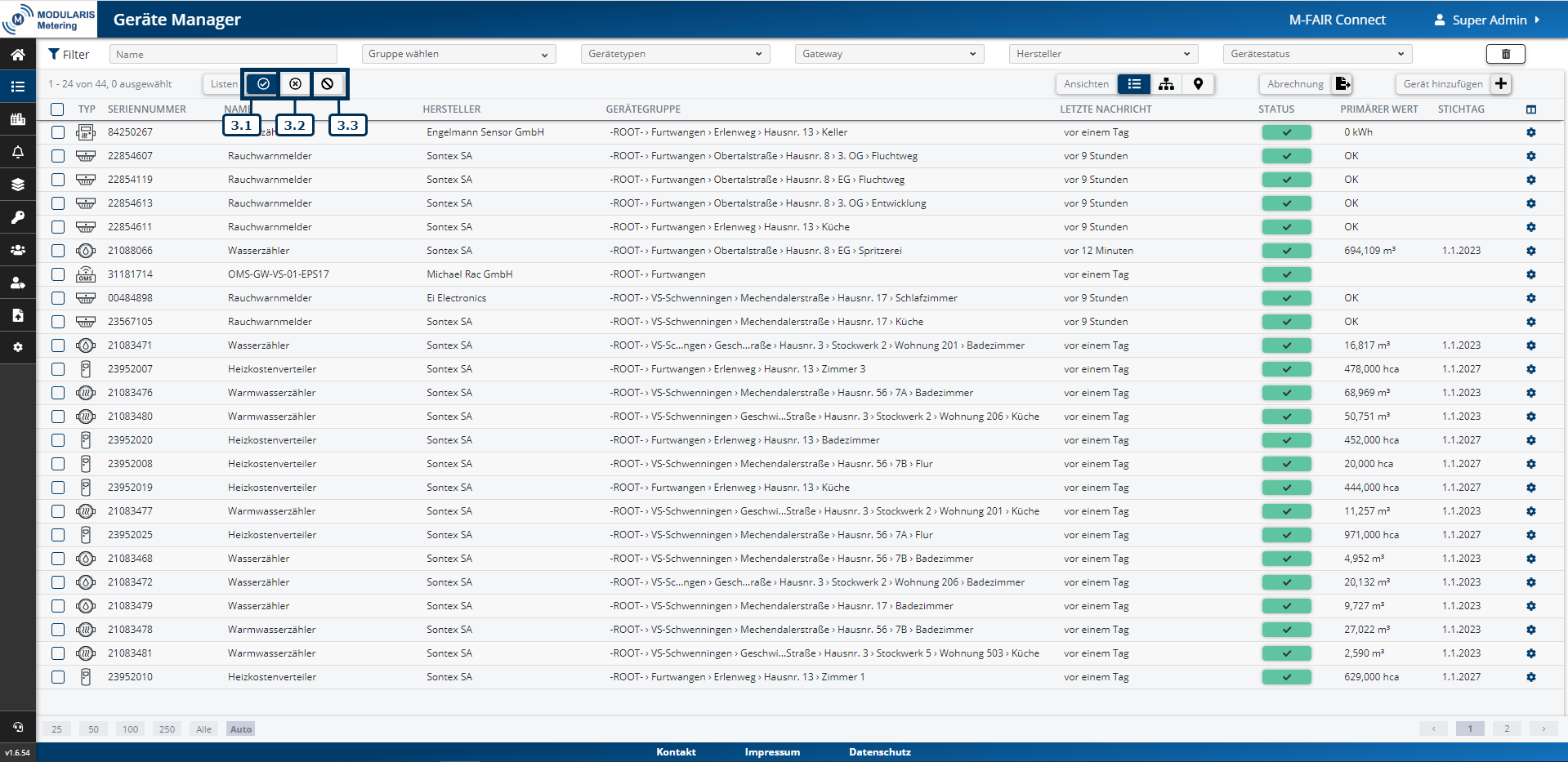Open the Datenschutz footer link
Screen dimensions: 1568x762
point(879,752)
